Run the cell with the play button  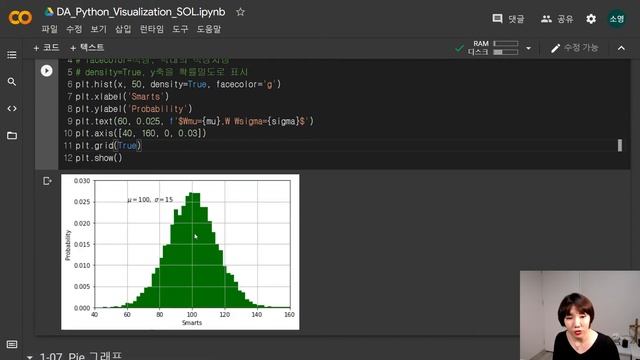coord(47,71)
